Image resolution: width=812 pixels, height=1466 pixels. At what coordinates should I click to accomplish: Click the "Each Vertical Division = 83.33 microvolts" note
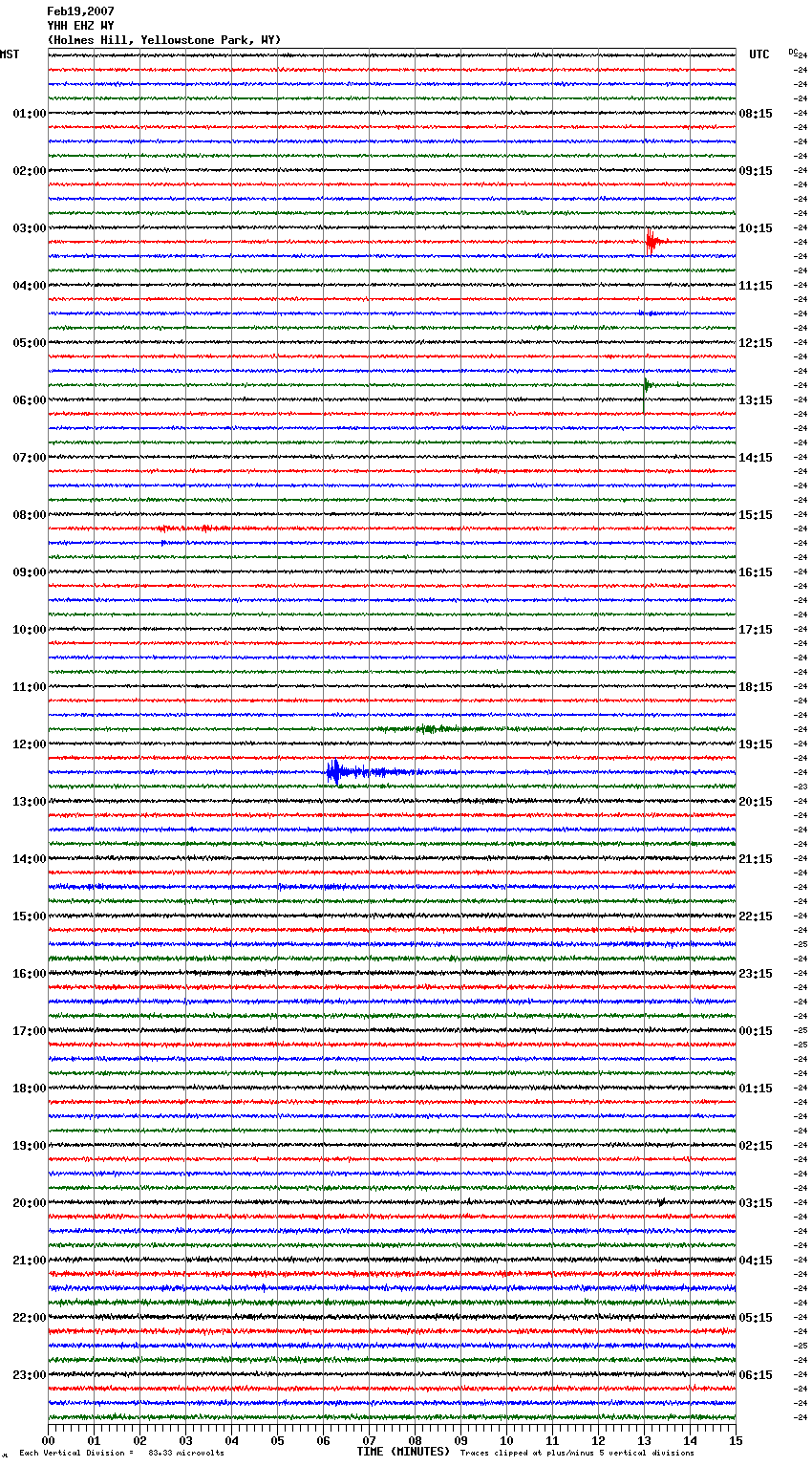121,1453
